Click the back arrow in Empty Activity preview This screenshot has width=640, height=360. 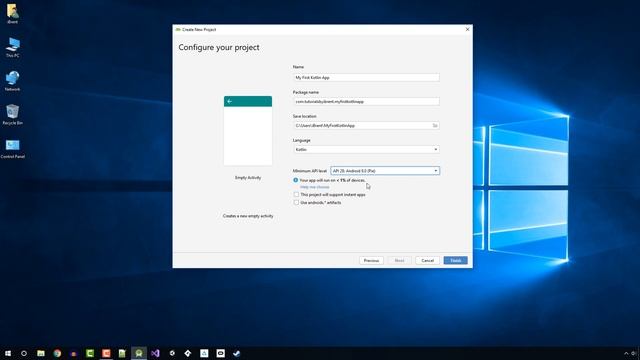(x=230, y=101)
